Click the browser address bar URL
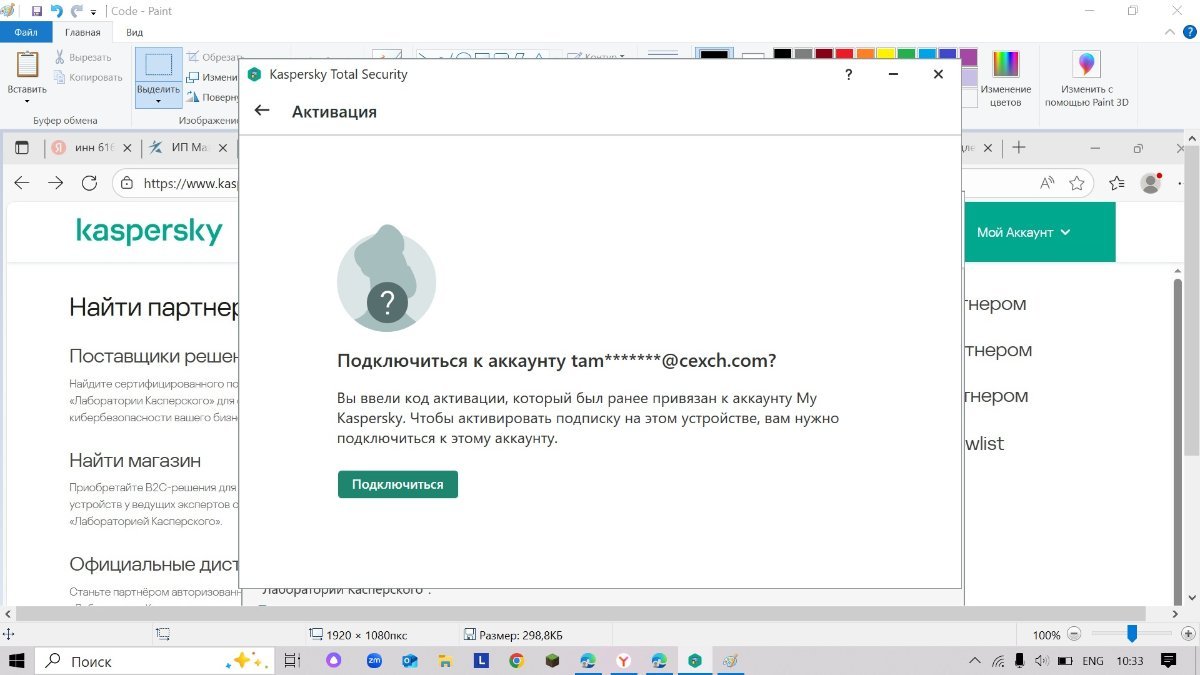 [190, 184]
